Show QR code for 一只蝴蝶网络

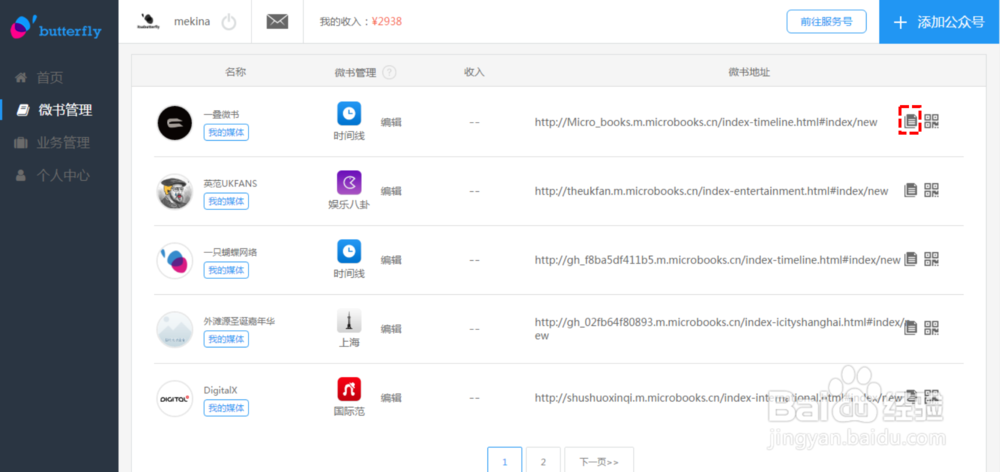click(932, 259)
